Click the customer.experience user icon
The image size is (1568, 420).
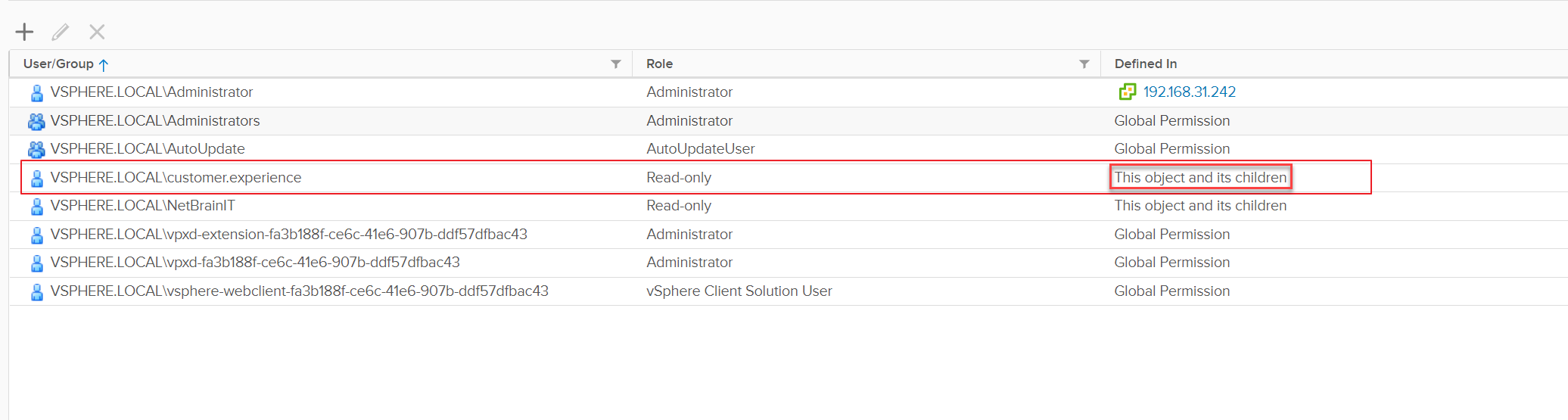pyautogui.click(x=36, y=179)
